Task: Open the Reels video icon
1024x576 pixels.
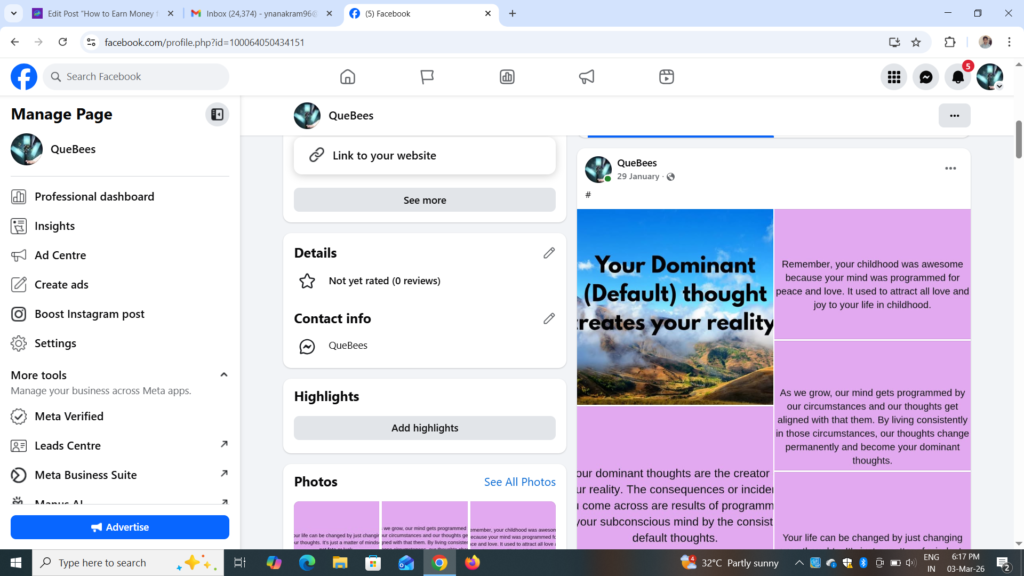Action: [666, 76]
